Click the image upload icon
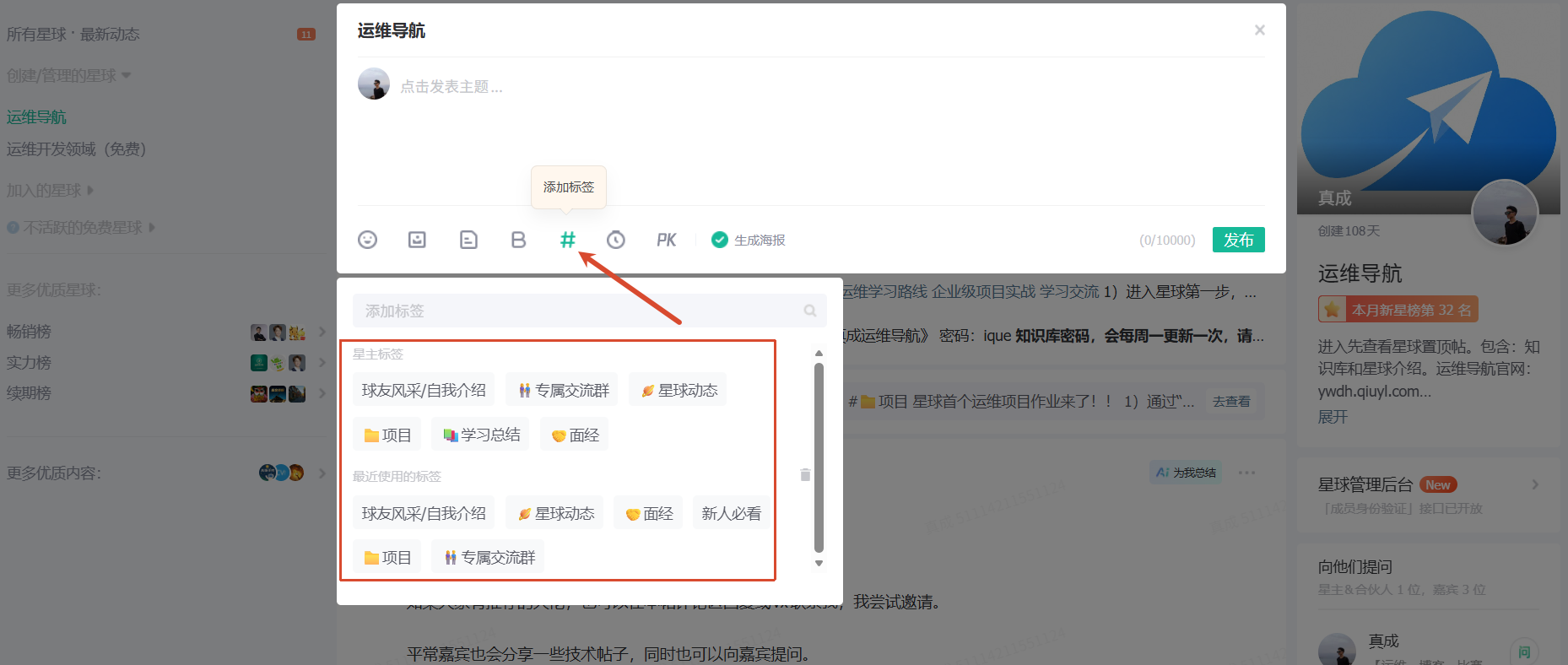The width and height of the screenshot is (1568, 665). (x=417, y=240)
